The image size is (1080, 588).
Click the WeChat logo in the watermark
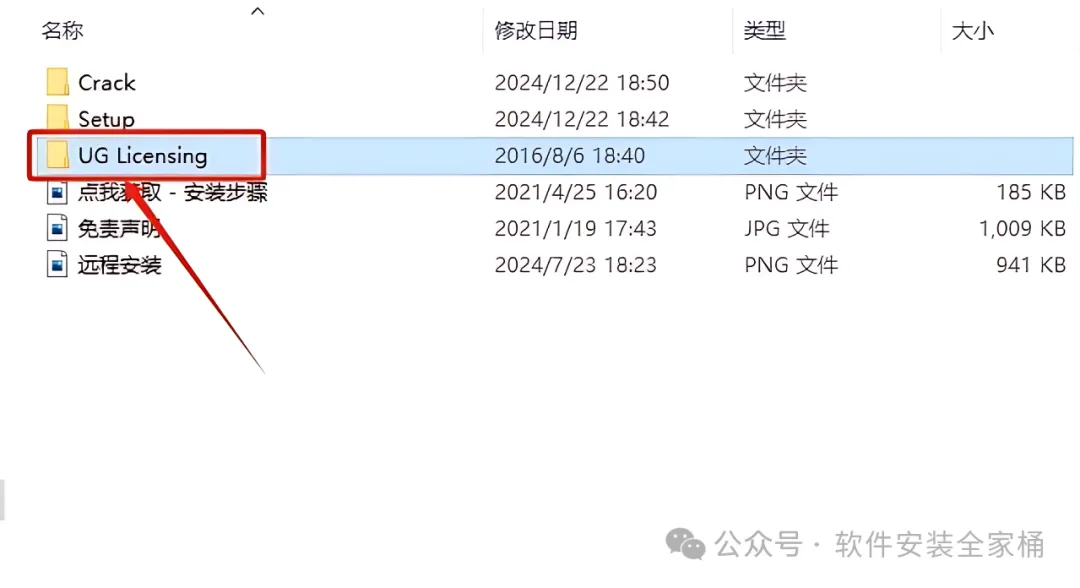685,544
